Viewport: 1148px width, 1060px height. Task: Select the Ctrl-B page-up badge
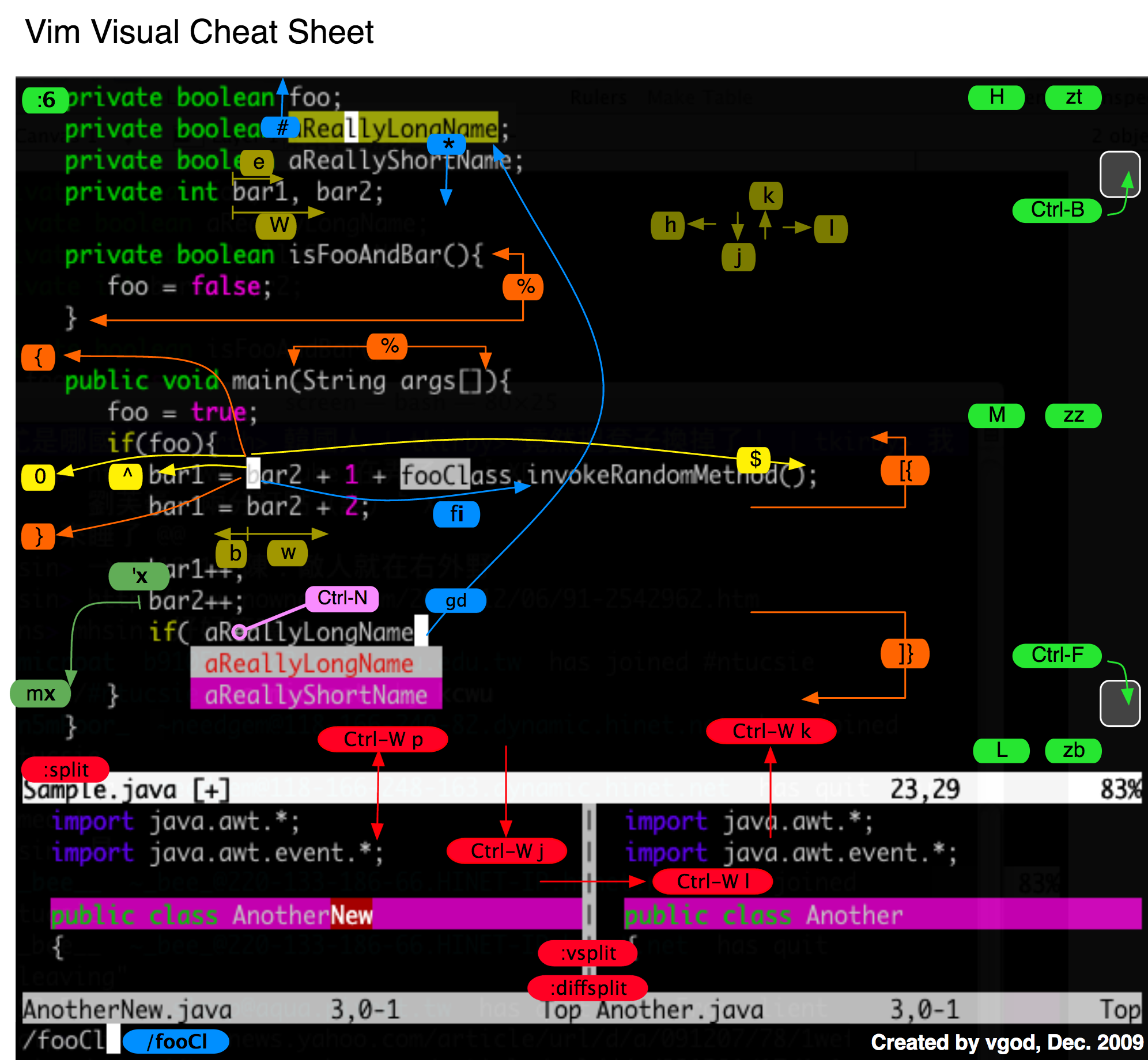[x=1057, y=210]
